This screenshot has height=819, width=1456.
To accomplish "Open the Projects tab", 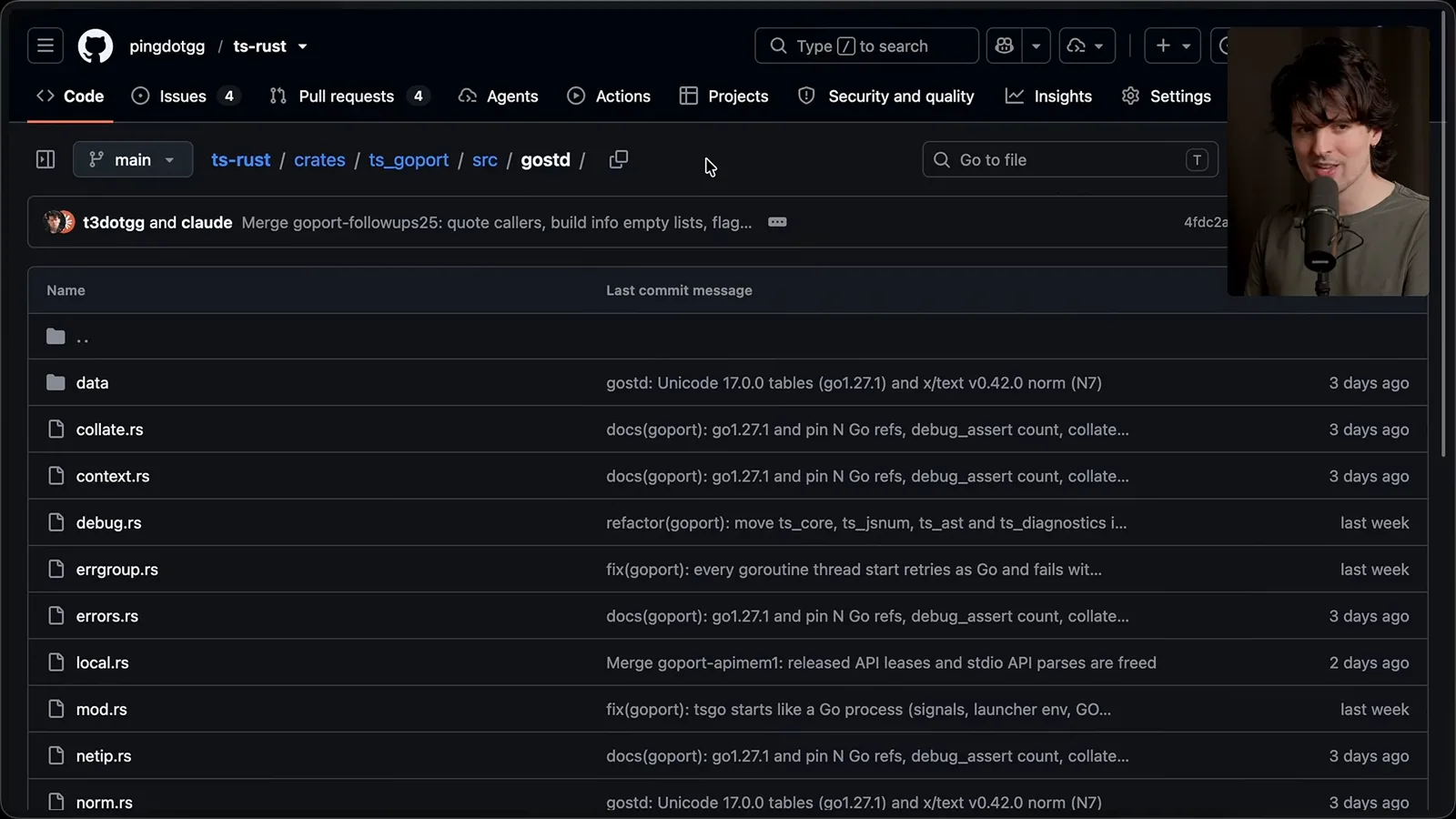I will 724,96.
